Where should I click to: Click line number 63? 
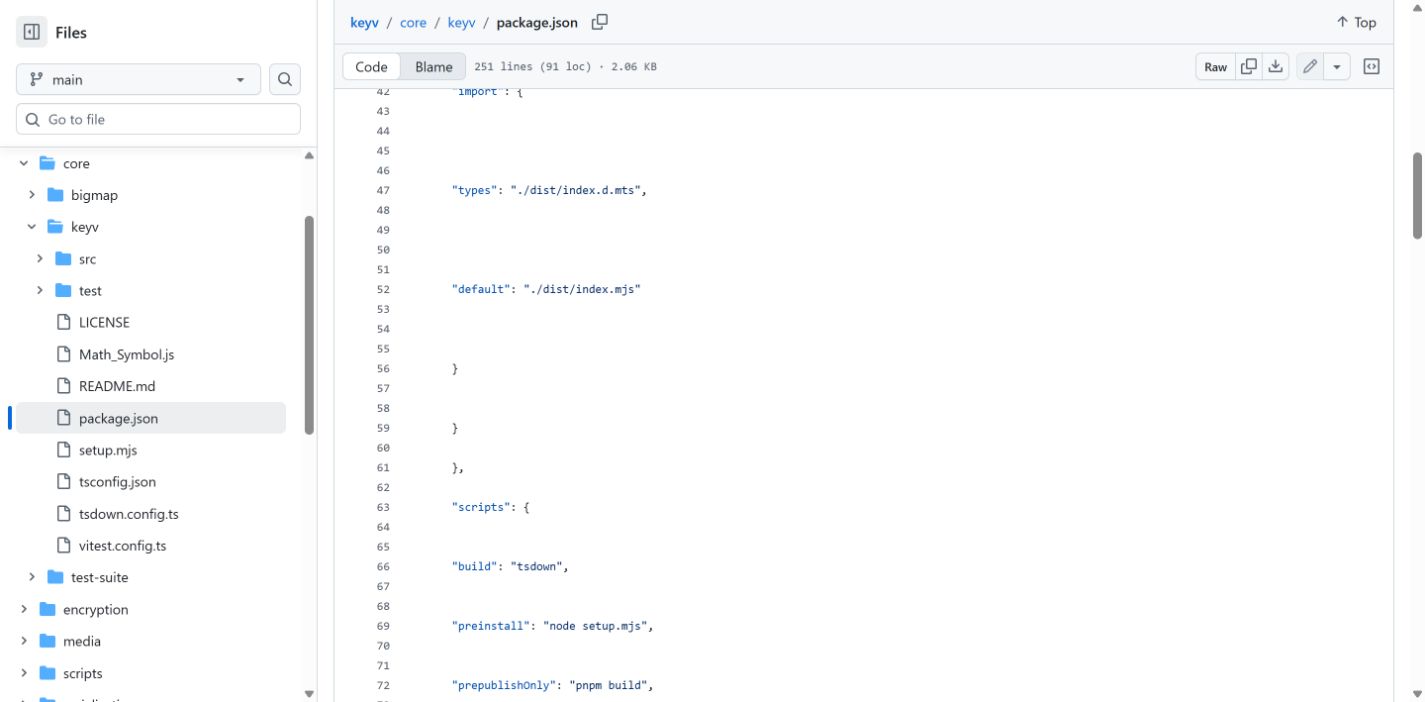coord(383,507)
